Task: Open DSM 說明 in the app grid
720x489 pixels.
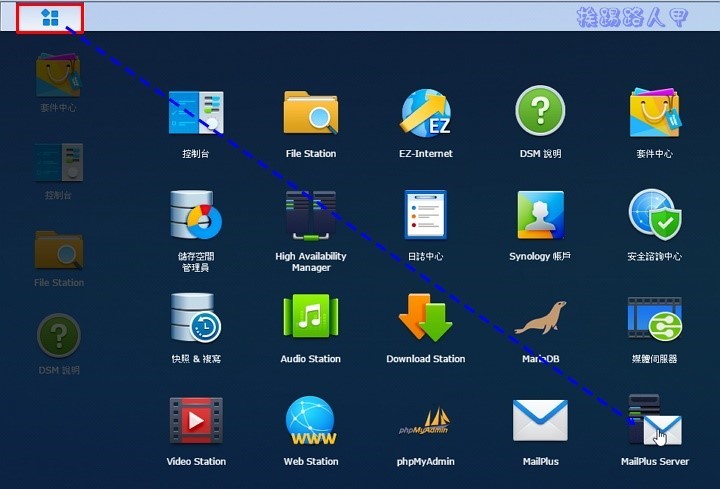Action: (x=540, y=111)
